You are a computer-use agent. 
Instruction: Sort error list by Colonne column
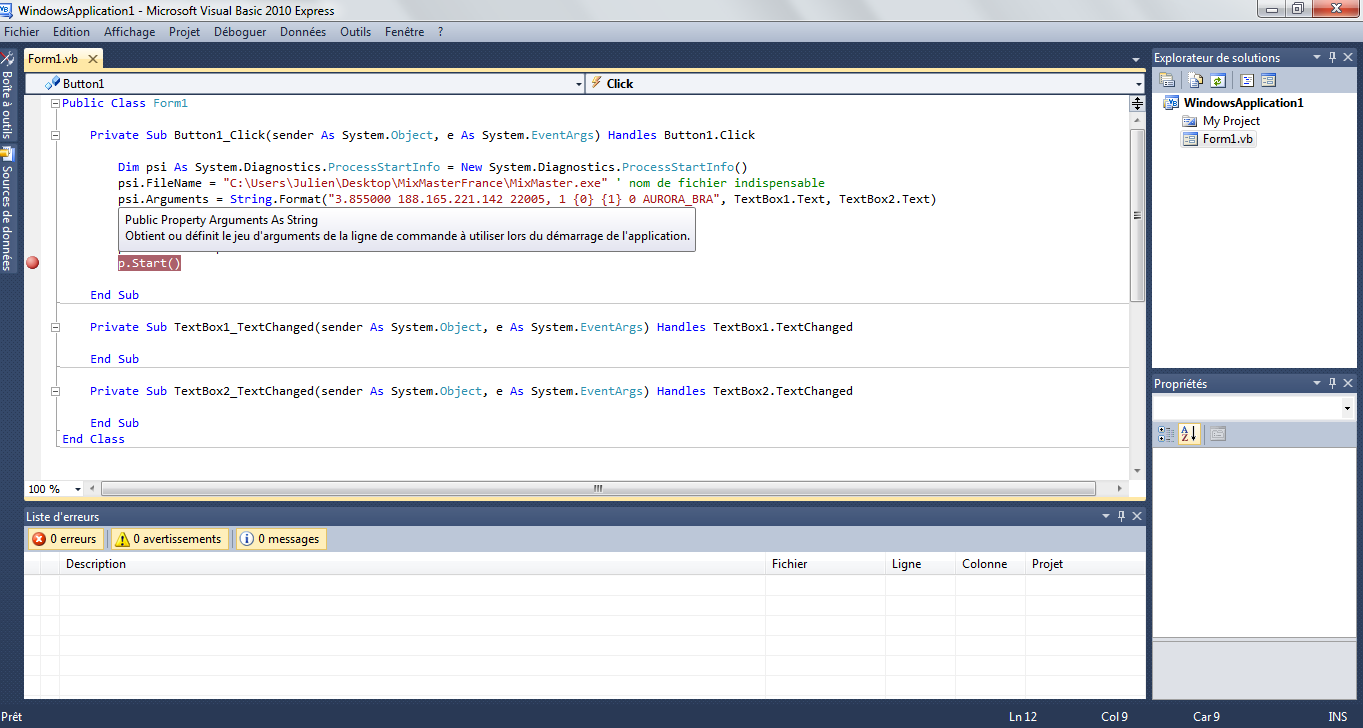(990, 564)
